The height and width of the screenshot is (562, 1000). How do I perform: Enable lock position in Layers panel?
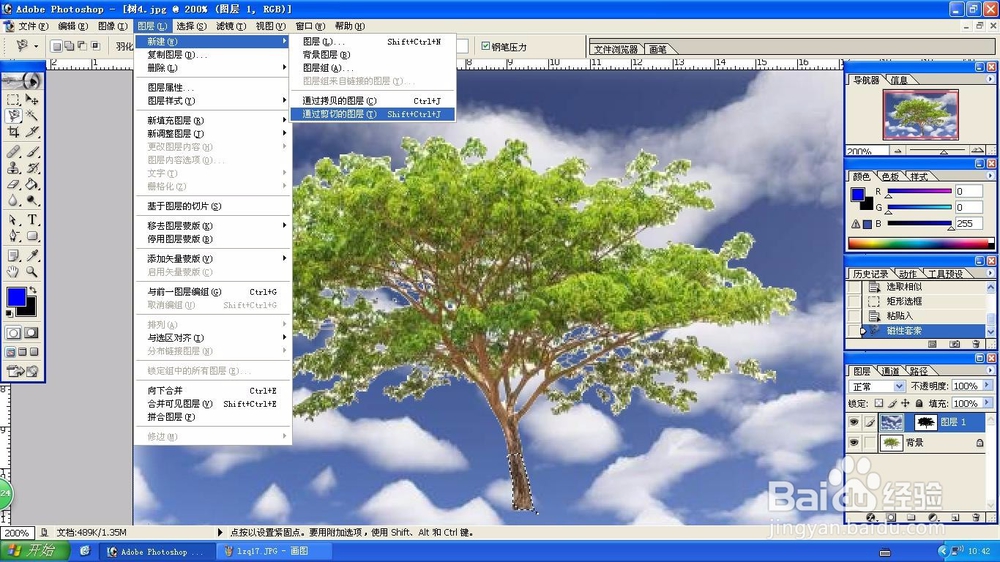click(x=905, y=403)
